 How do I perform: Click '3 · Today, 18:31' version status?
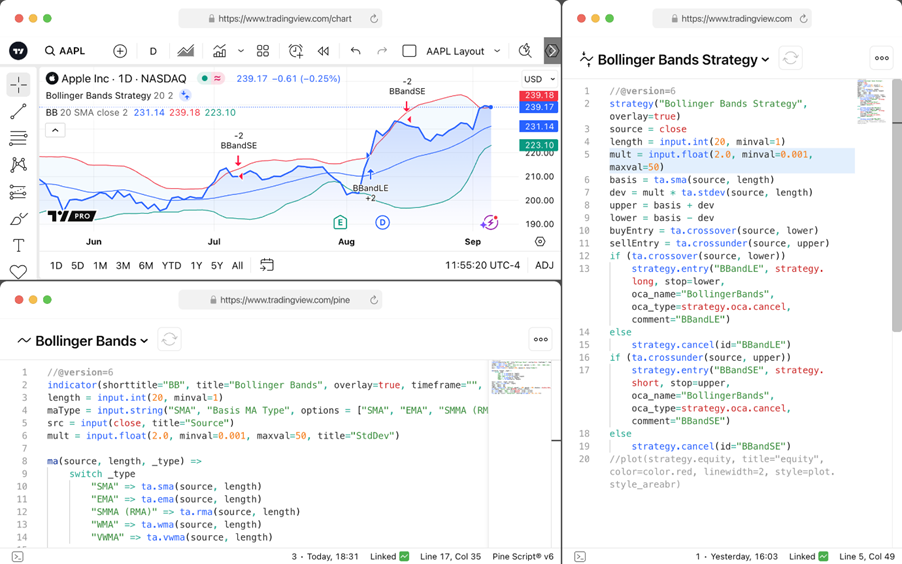[x=325, y=557]
